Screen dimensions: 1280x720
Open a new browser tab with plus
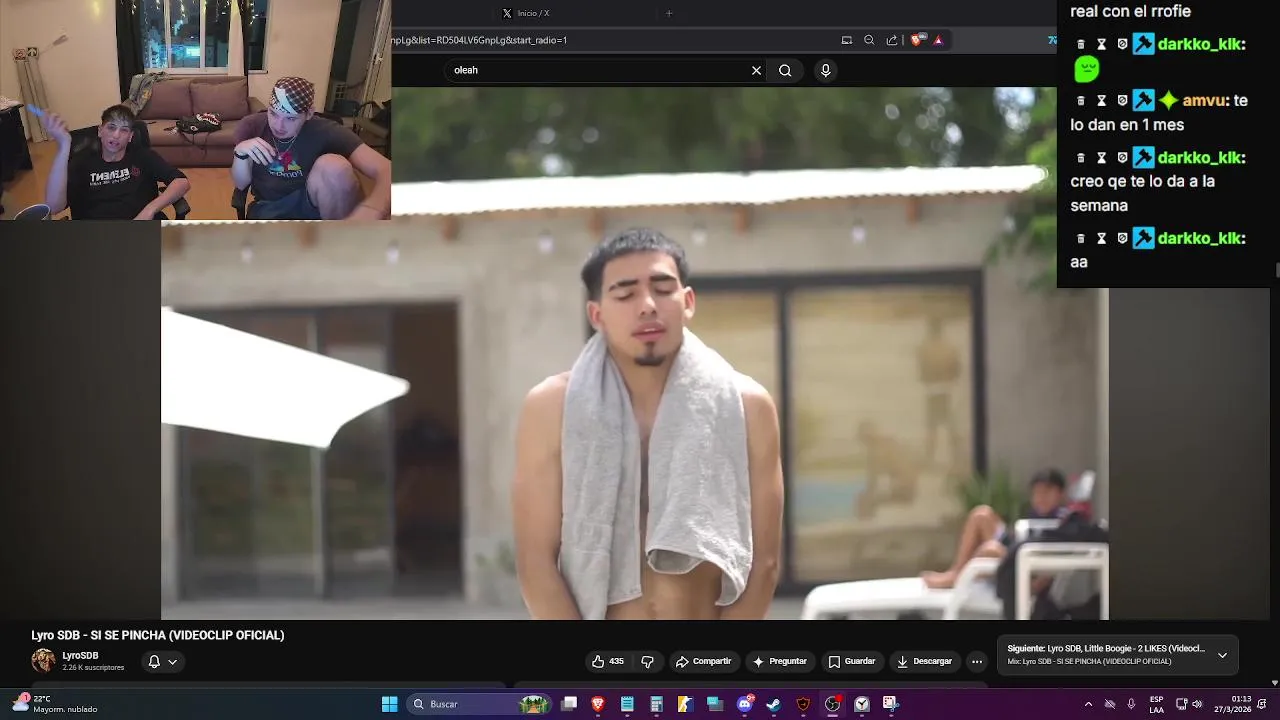[x=669, y=13]
